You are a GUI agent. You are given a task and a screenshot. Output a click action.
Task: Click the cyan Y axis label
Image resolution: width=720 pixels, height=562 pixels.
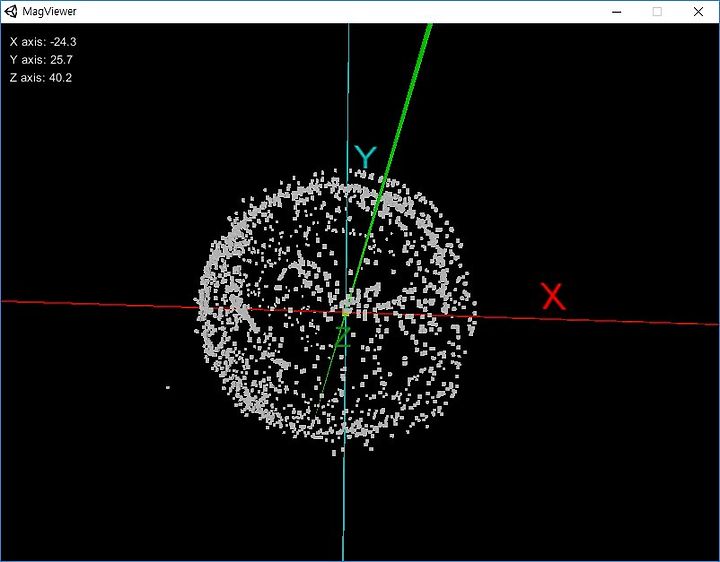pos(366,157)
